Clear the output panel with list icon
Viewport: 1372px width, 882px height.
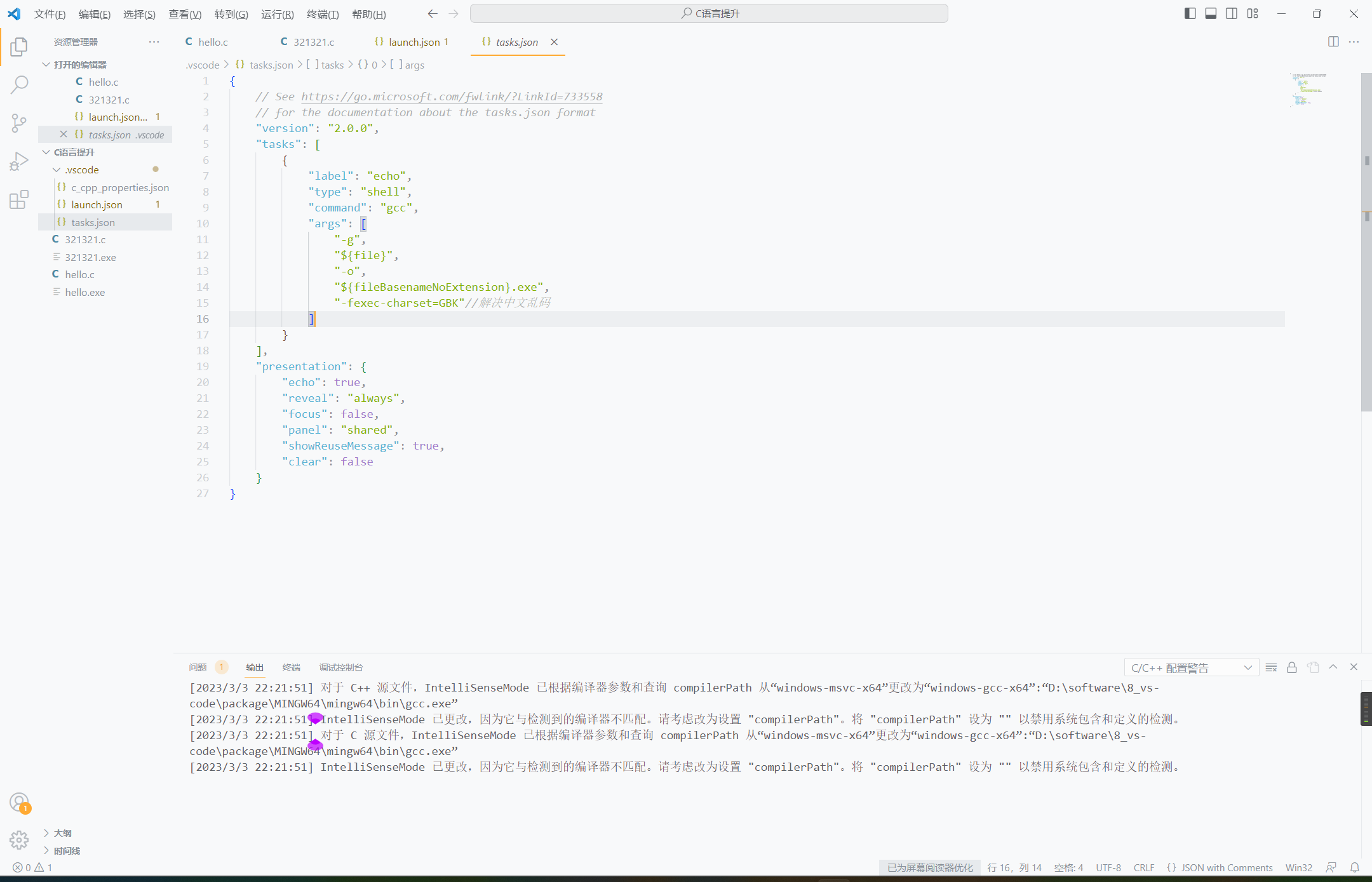click(x=1271, y=667)
